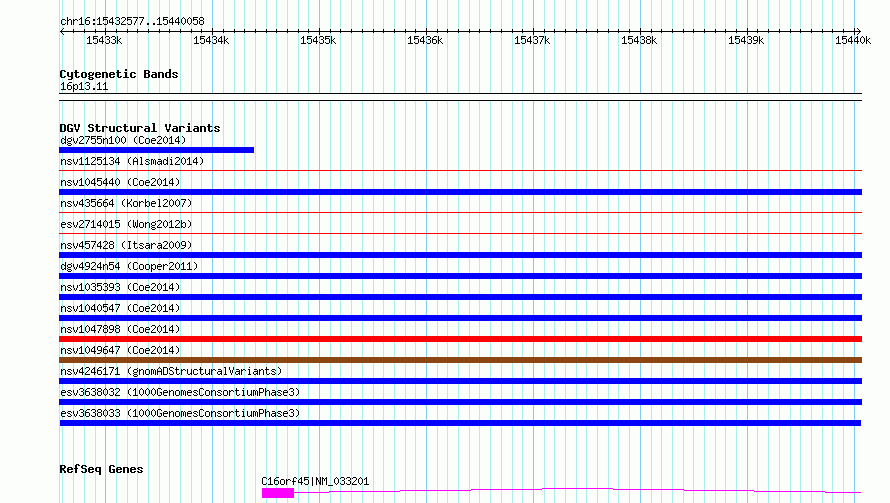Select the thin red line under nsv435664
890x503 pixels.
460,212
